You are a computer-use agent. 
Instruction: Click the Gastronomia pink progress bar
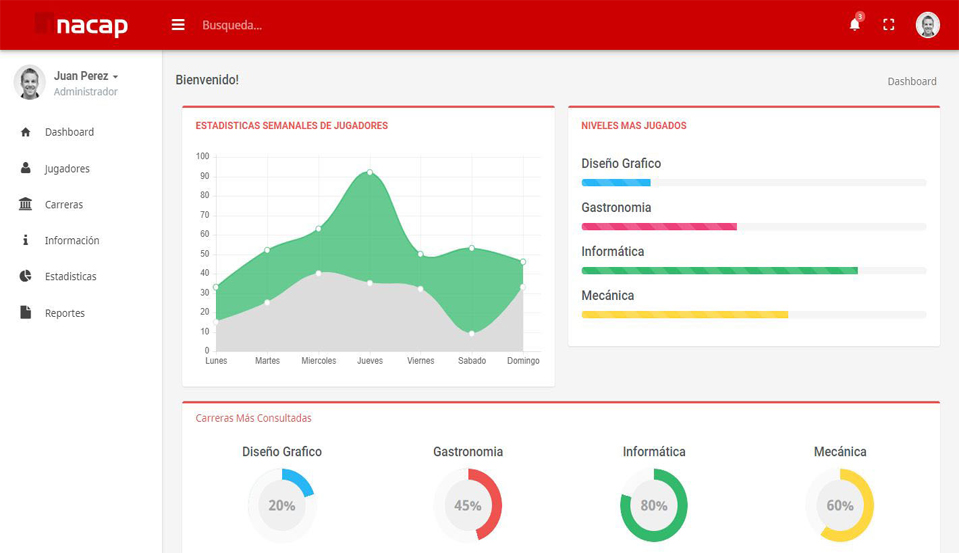tap(659, 227)
